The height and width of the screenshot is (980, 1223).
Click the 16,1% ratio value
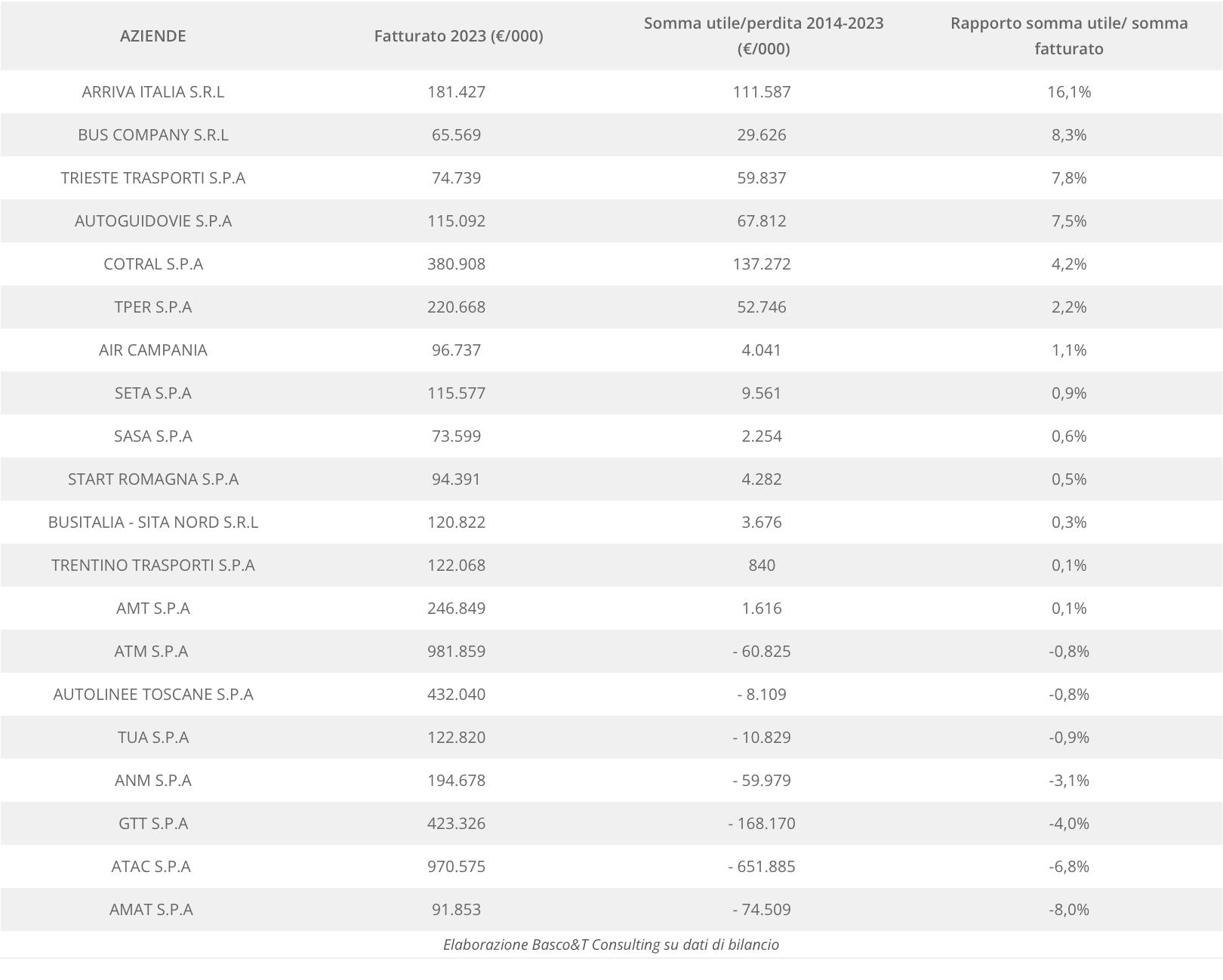(1068, 91)
